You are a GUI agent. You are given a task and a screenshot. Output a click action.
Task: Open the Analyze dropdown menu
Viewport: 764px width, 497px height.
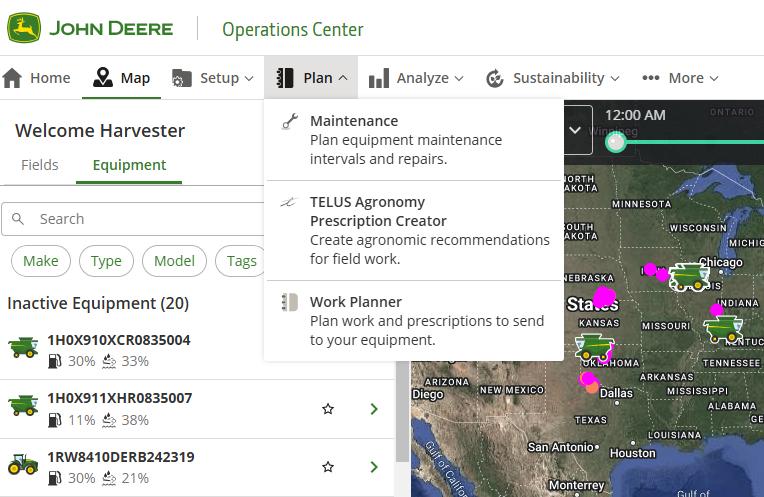click(x=416, y=78)
